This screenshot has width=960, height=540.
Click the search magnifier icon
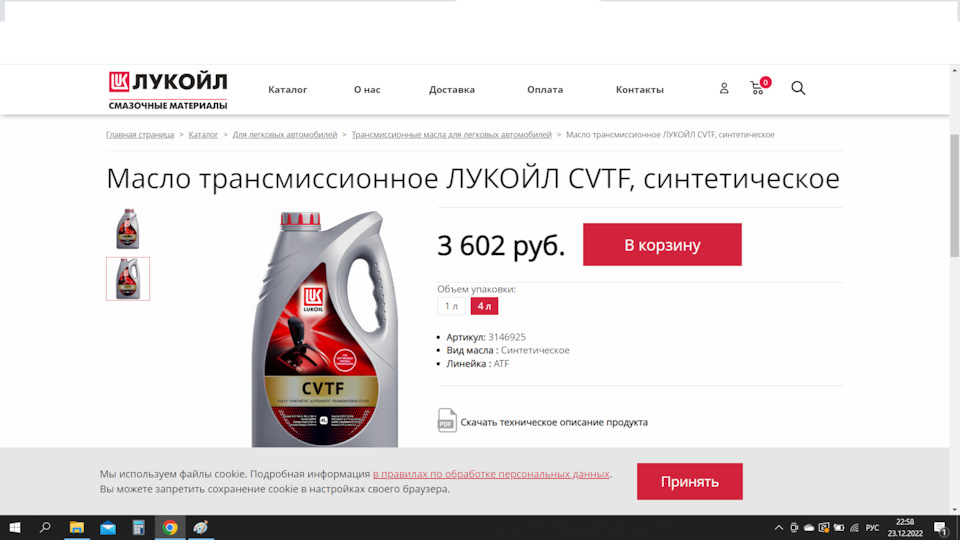[798, 88]
